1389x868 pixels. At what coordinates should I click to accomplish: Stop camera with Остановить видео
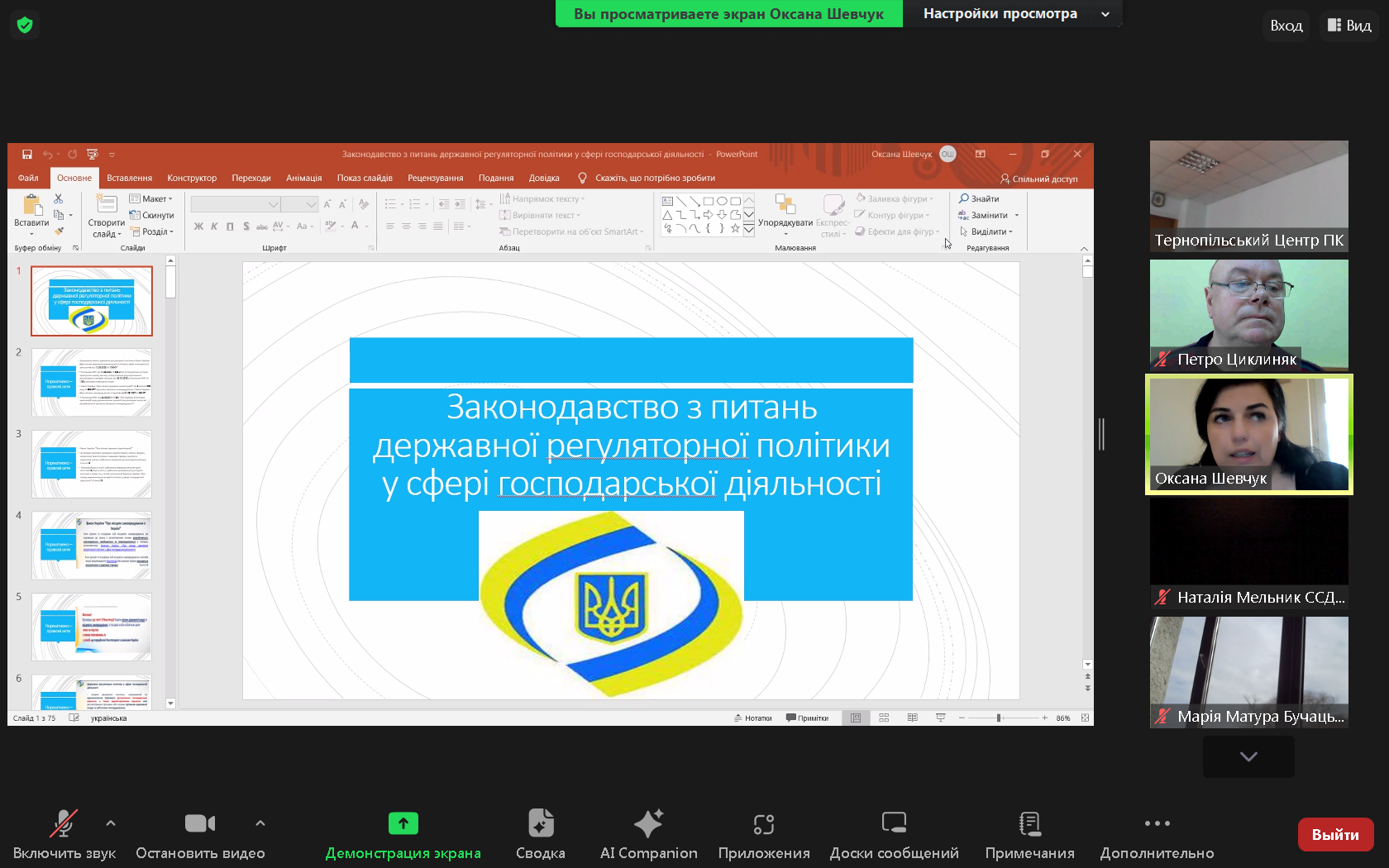(200, 835)
